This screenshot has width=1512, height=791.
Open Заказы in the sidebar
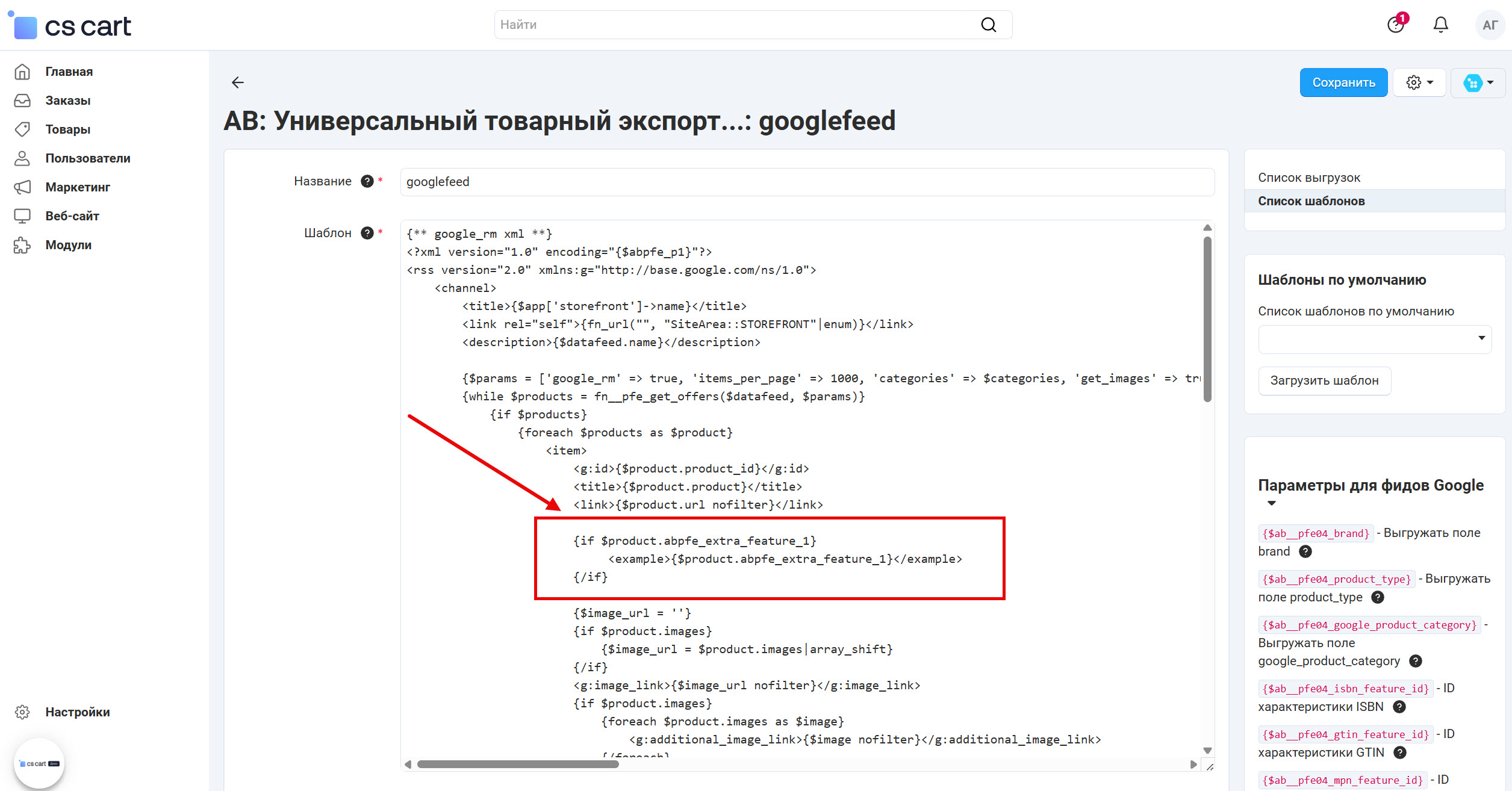click(x=68, y=101)
